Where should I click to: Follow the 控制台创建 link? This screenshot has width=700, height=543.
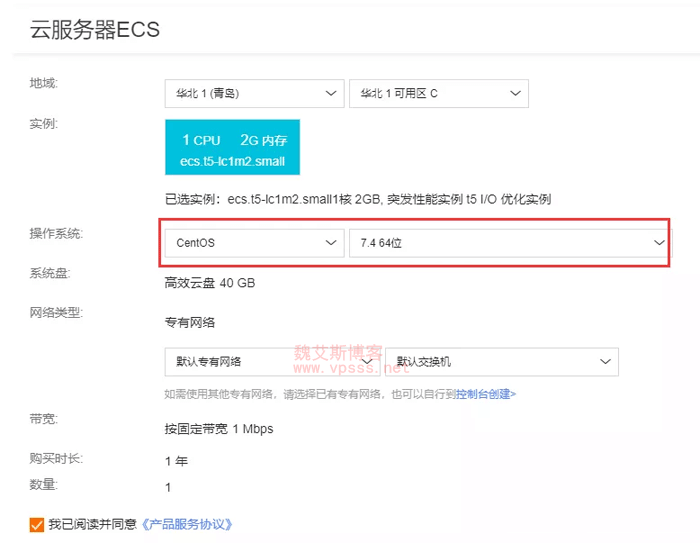click(486, 394)
